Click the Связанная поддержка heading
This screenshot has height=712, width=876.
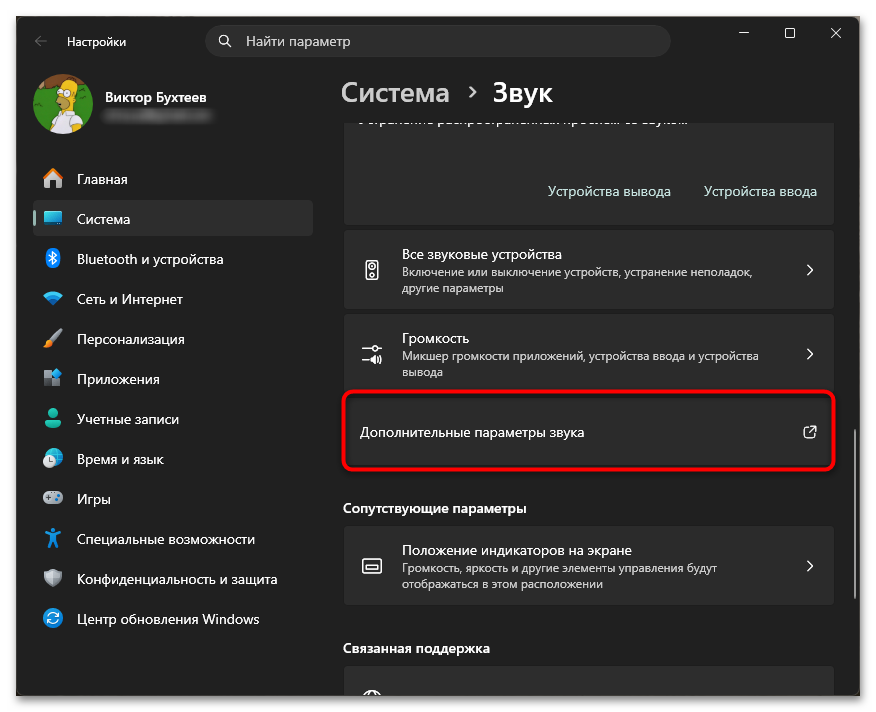416,648
